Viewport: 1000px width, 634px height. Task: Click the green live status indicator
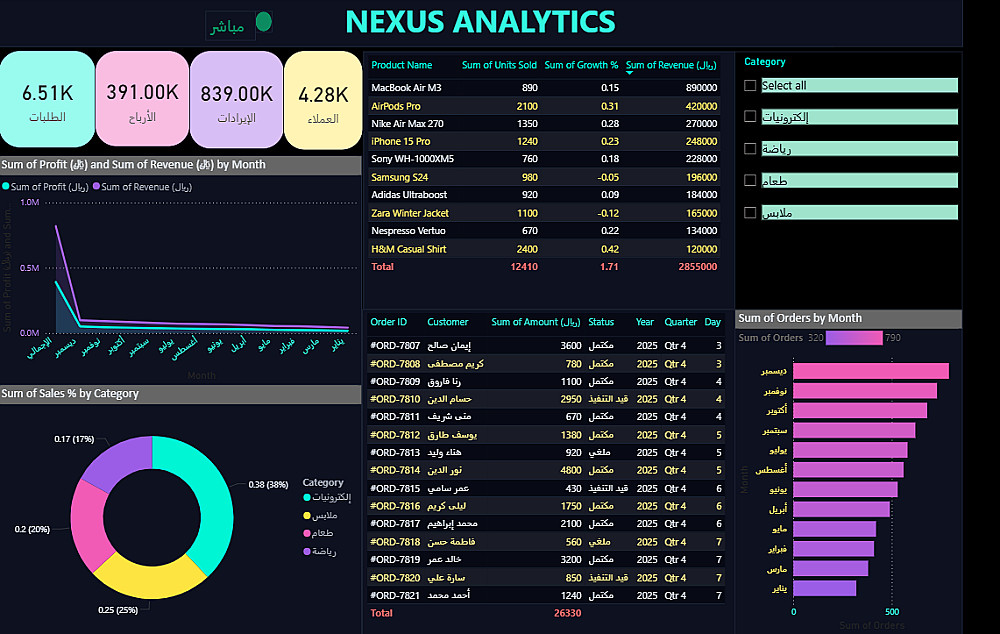pos(263,22)
